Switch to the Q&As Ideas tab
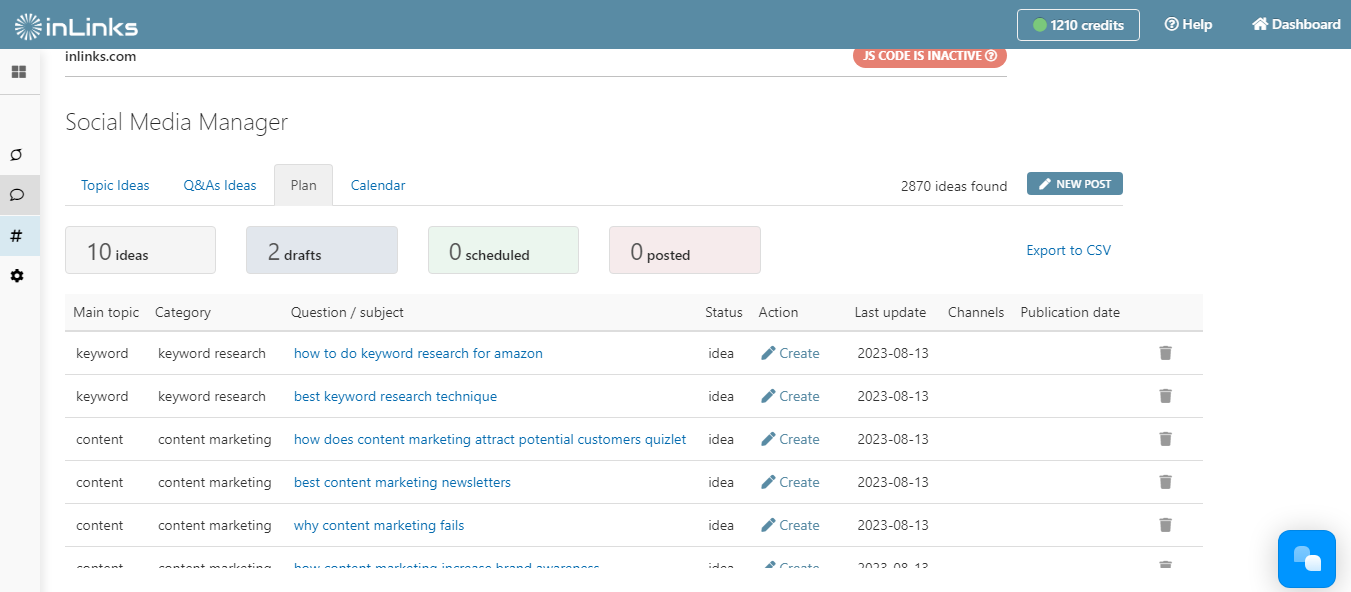Image resolution: width=1351 pixels, height=592 pixels. (x=220, y=185)
